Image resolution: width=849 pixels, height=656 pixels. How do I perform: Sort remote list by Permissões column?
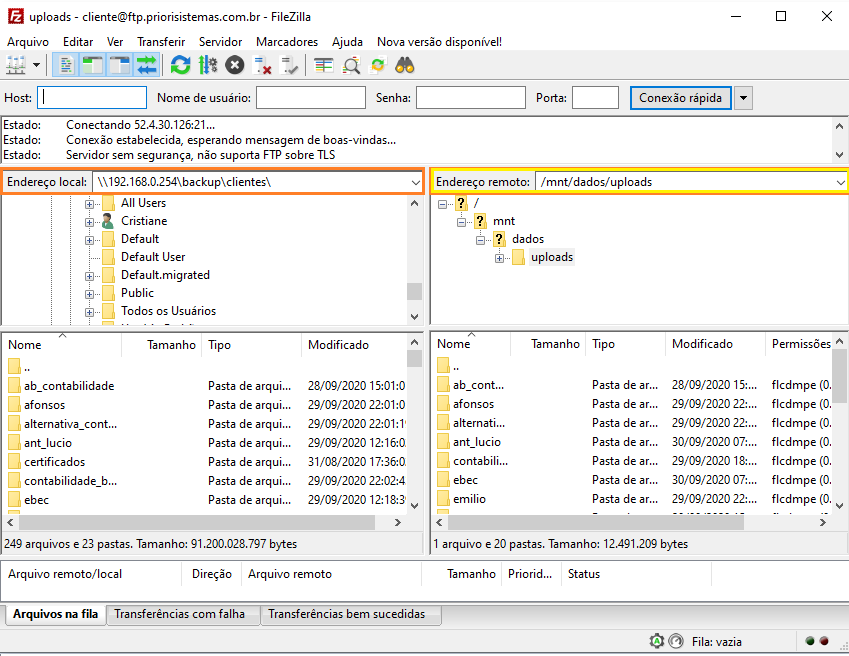pos(801,344)
